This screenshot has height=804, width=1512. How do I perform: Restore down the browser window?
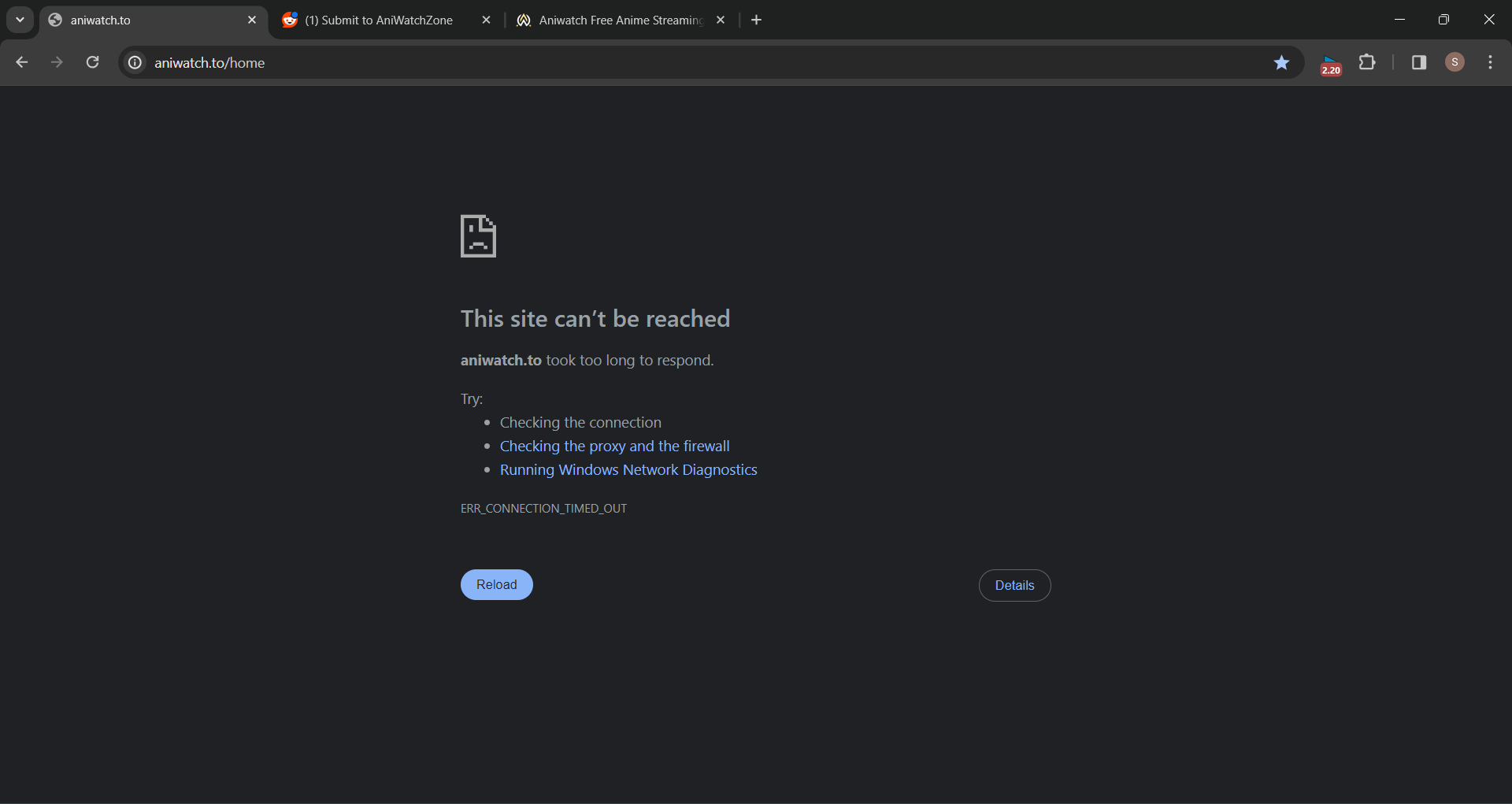pos(1443,20)
